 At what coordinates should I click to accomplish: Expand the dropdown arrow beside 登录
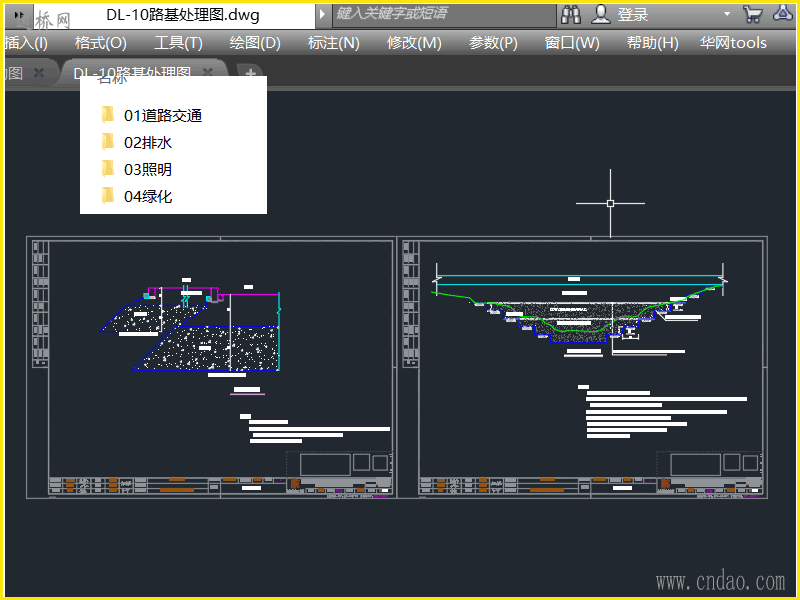[727, 14]
